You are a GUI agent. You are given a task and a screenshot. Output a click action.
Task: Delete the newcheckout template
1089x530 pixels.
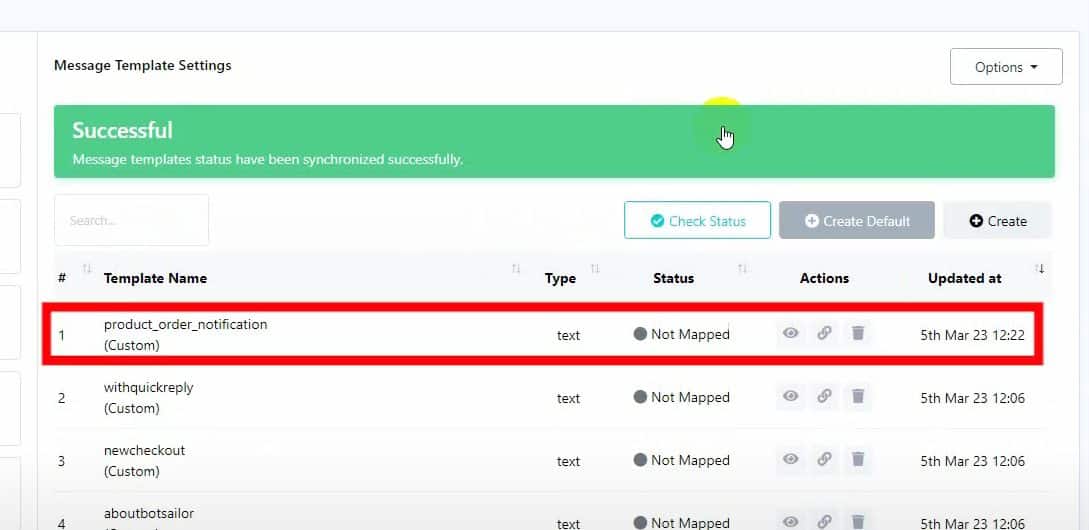point(857,460)
